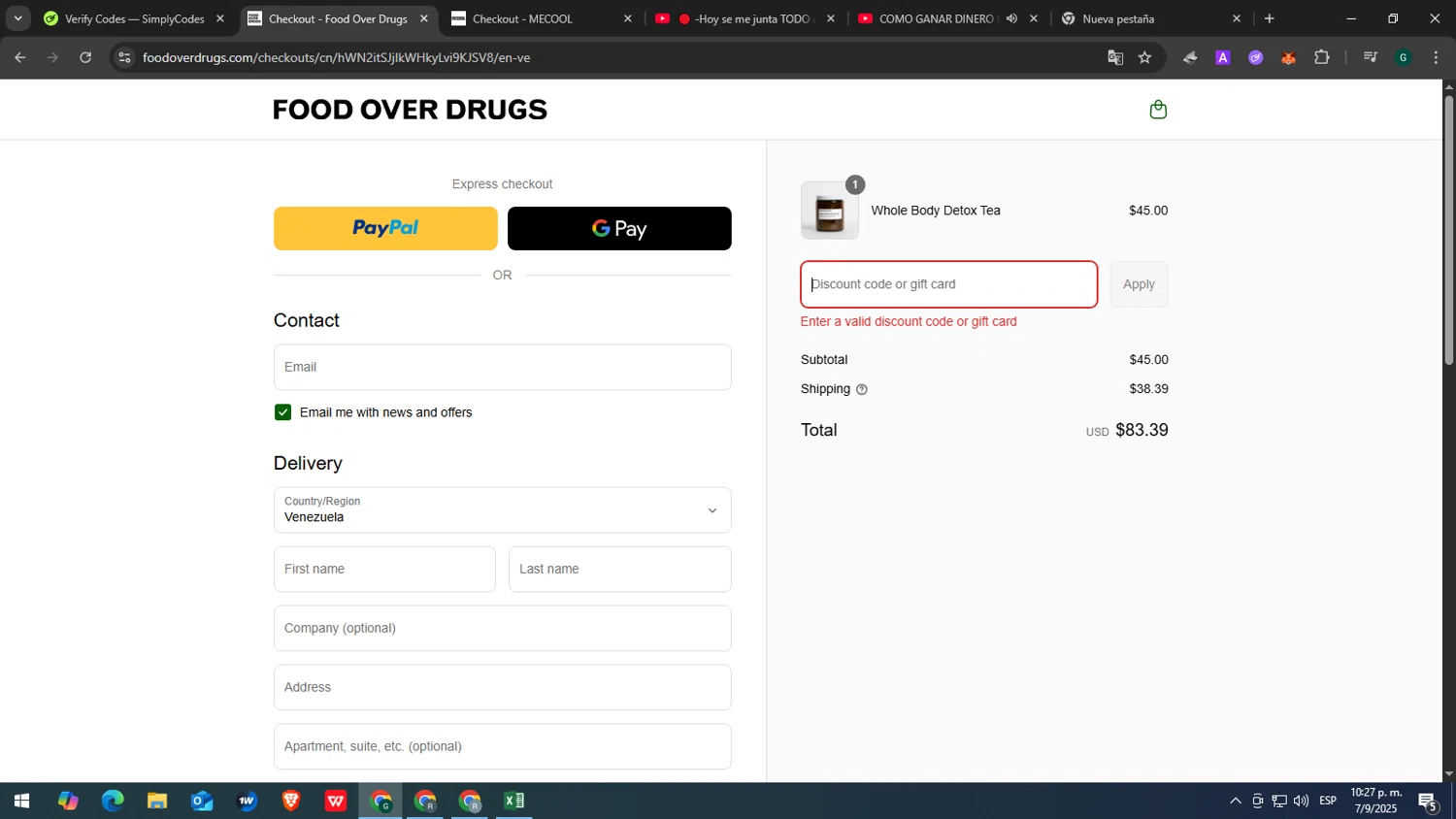This screenshot has width=1456, height=819.
Task: Switch to Verify Codes — SimplyCodes tab
Action: click(134, 18)
